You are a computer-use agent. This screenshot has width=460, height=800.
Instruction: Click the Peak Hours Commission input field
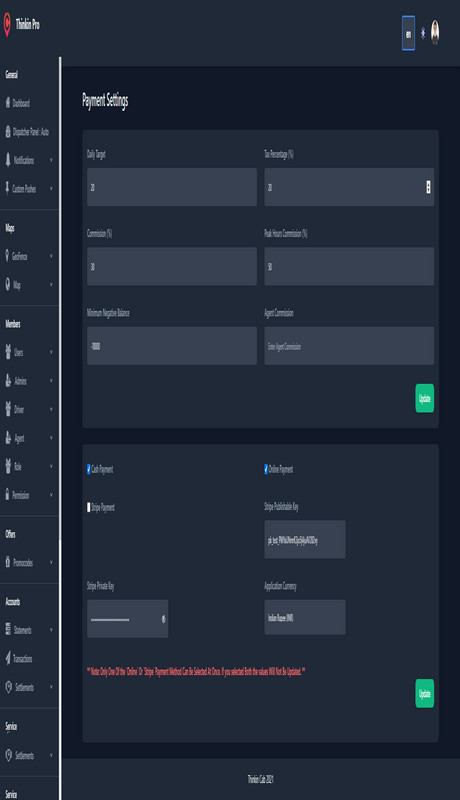[x=349, y=266]
